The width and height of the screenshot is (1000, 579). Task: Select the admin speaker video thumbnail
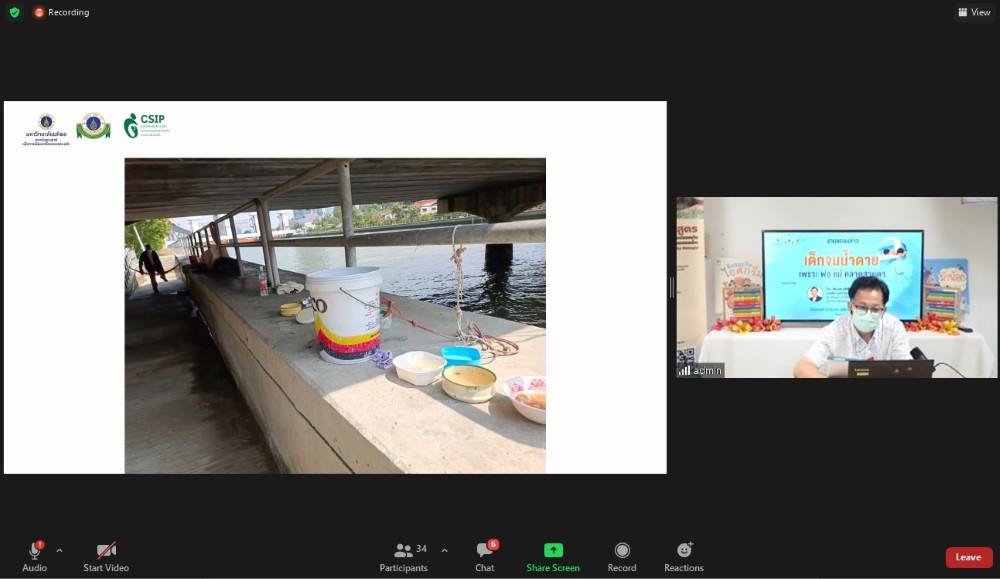coord(836,287)
